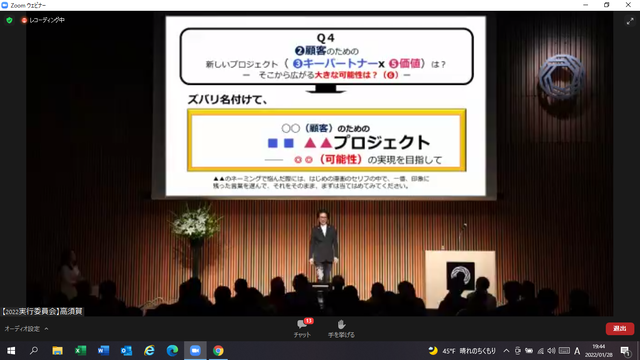Raise hand in the webinar
The height and width of the screenshot is (360, 640).
[341, 328]
